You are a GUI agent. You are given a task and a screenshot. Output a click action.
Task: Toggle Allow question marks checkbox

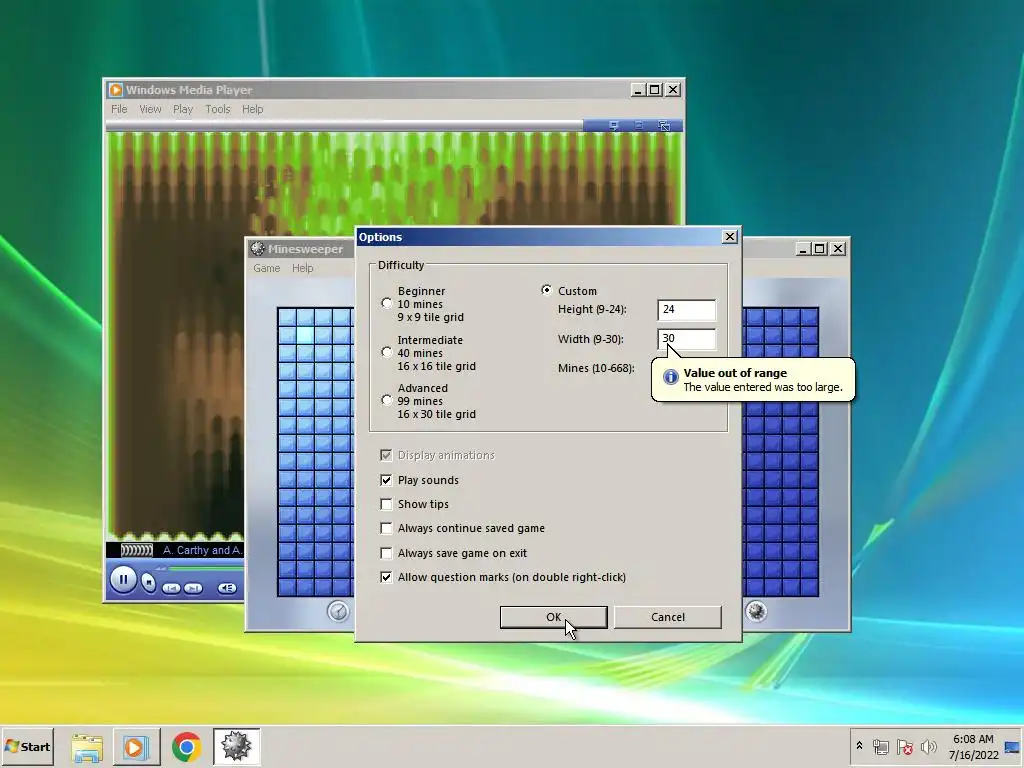pyautogui.click(x=386, y=577)
